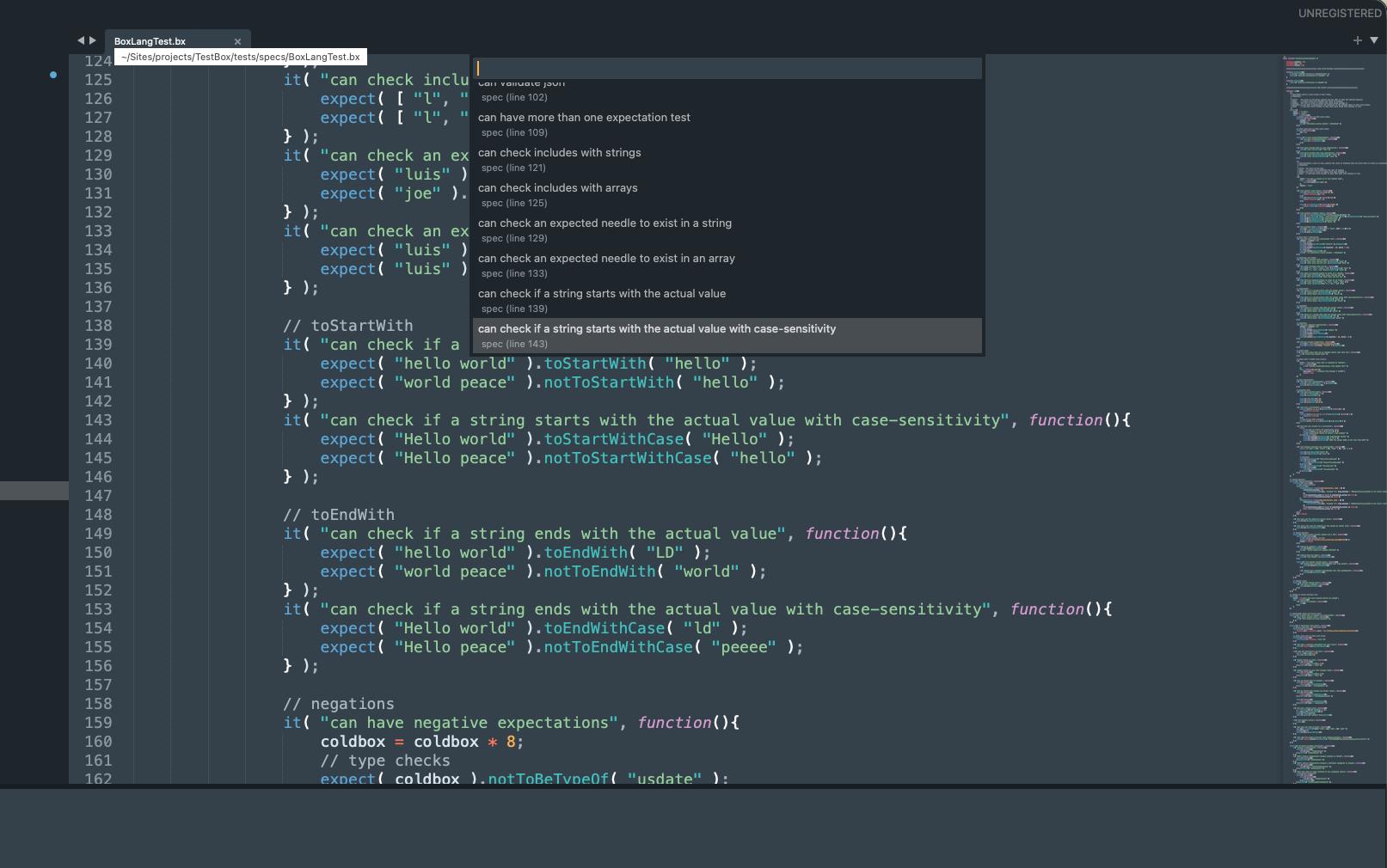Select "string starts with the actual value" spec line 139
The image size is (1387, 868).
pyautogui.click(x=727, y=301)
